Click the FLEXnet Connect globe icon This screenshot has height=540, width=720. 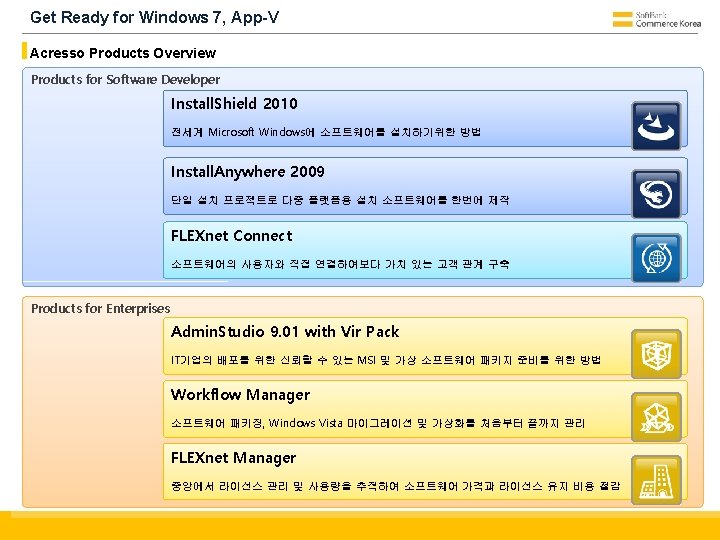pyautogui.click(x=656, y=258)
